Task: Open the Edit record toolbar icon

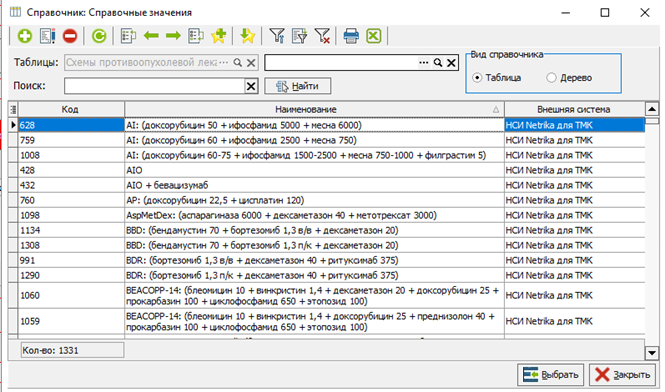Action: (48, 36)
